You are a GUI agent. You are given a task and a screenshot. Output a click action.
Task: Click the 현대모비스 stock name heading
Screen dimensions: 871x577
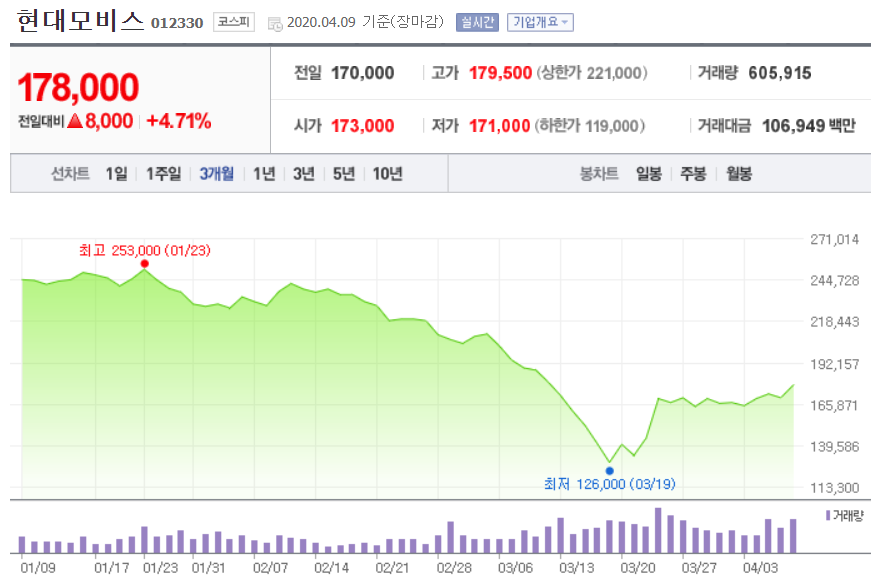(x=81, y=21)
